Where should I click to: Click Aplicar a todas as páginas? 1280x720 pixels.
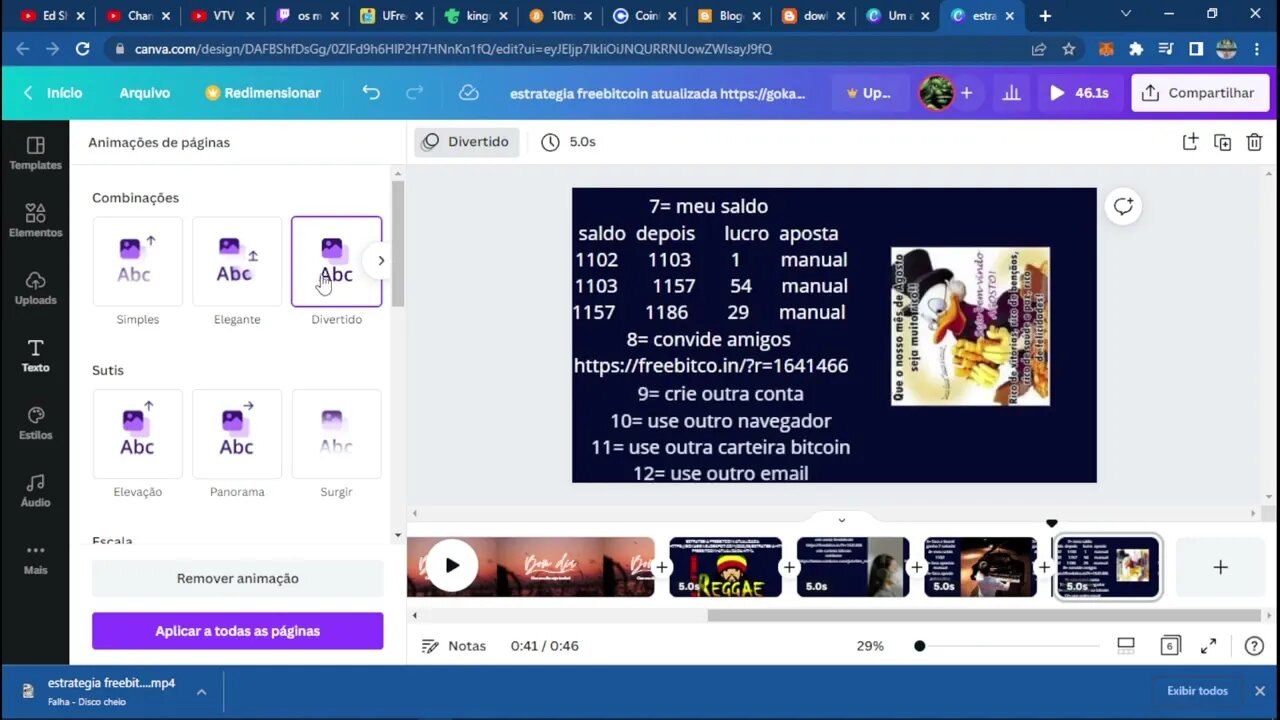(238, 631)
